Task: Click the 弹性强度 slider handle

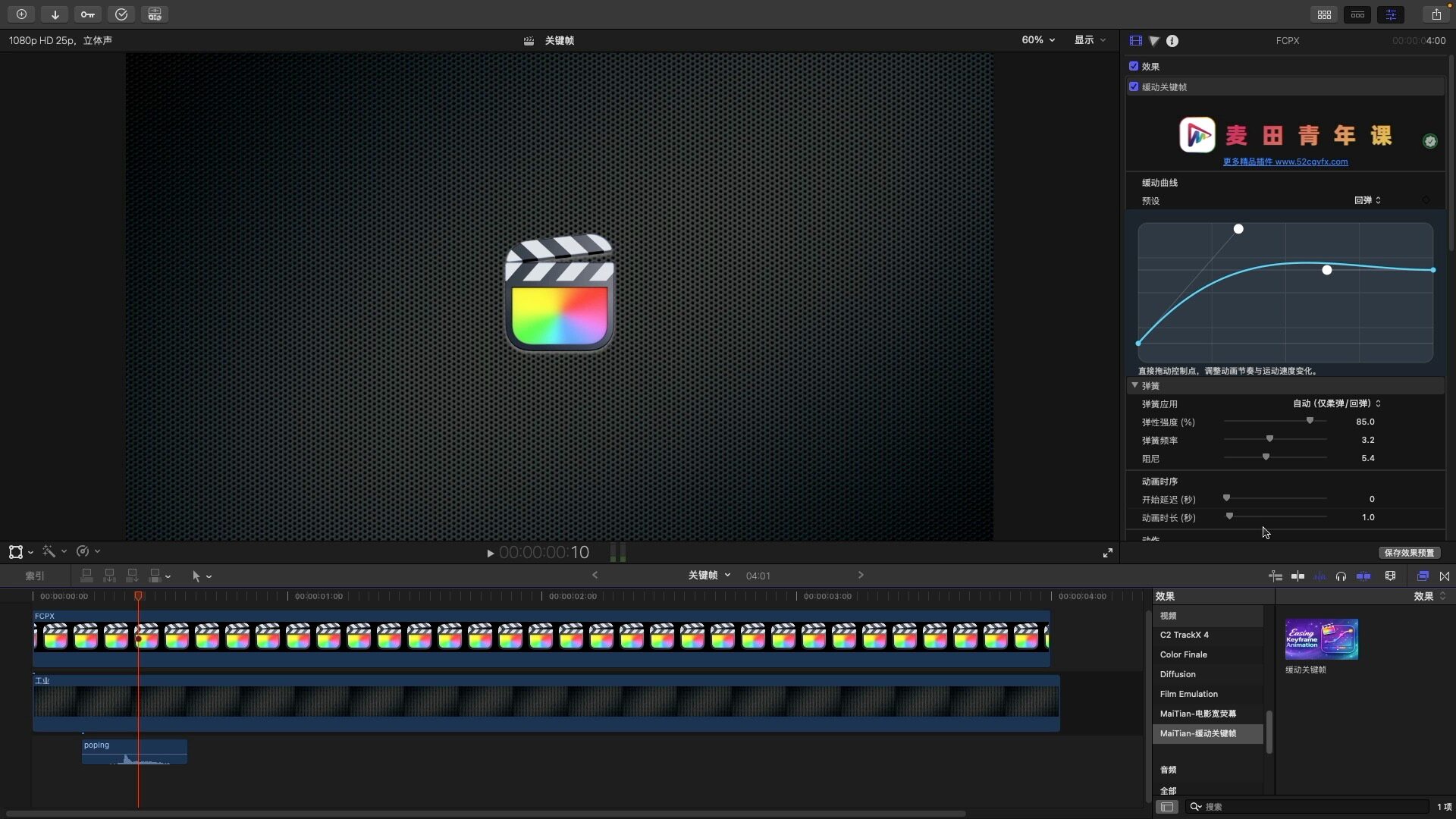Action: [1310, 421]
